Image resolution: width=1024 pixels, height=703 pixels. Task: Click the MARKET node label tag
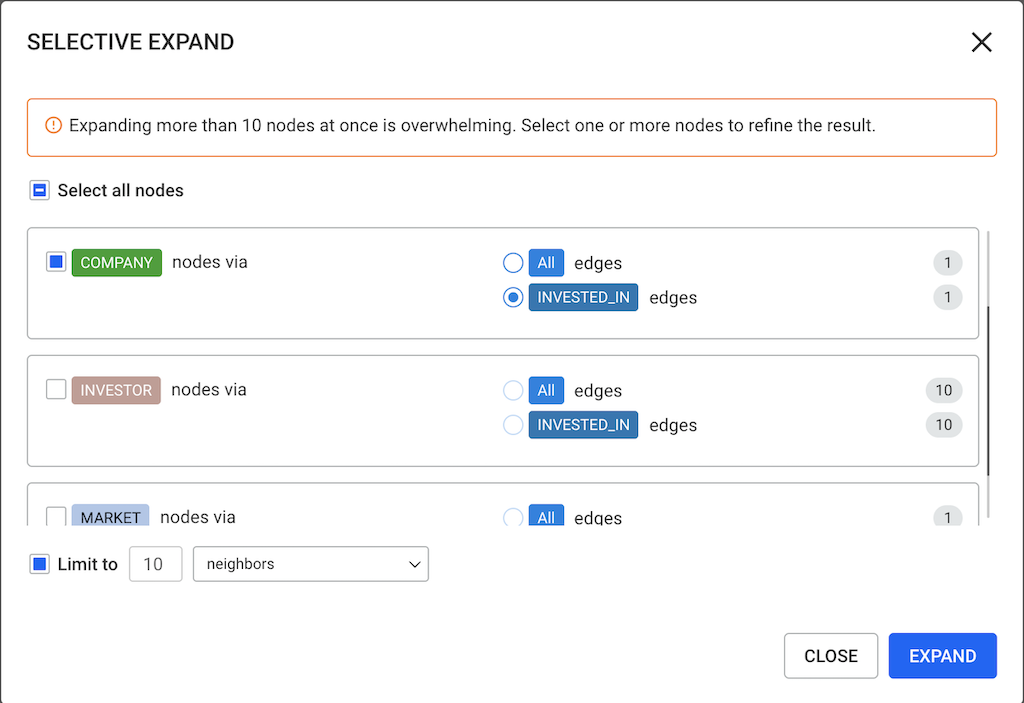[x=110, y=517]
